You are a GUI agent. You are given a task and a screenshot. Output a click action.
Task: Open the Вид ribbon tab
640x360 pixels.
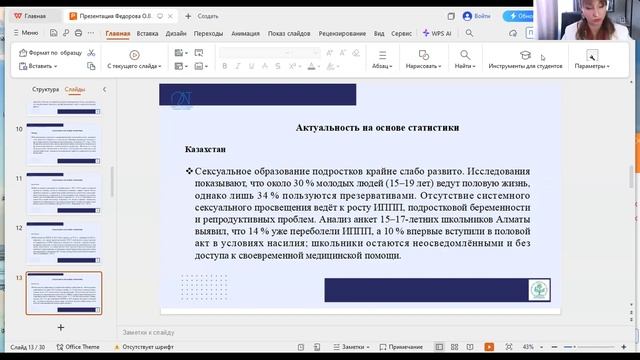[x=379, y=33]
